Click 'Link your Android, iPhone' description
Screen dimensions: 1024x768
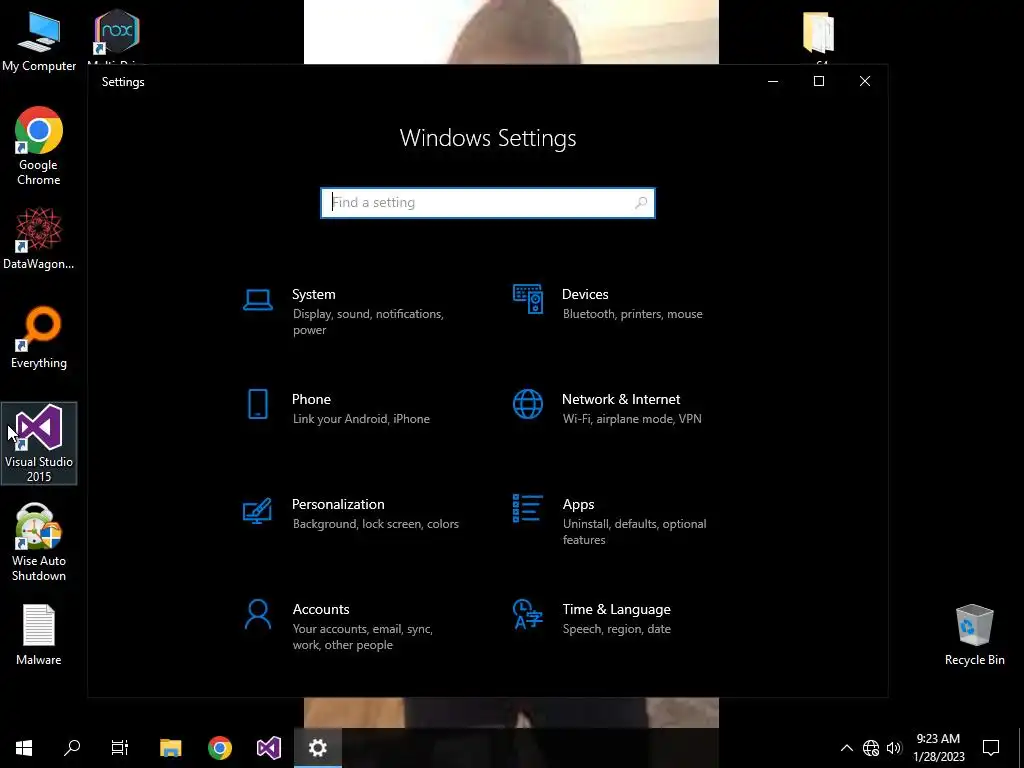[x=361, y=419]
